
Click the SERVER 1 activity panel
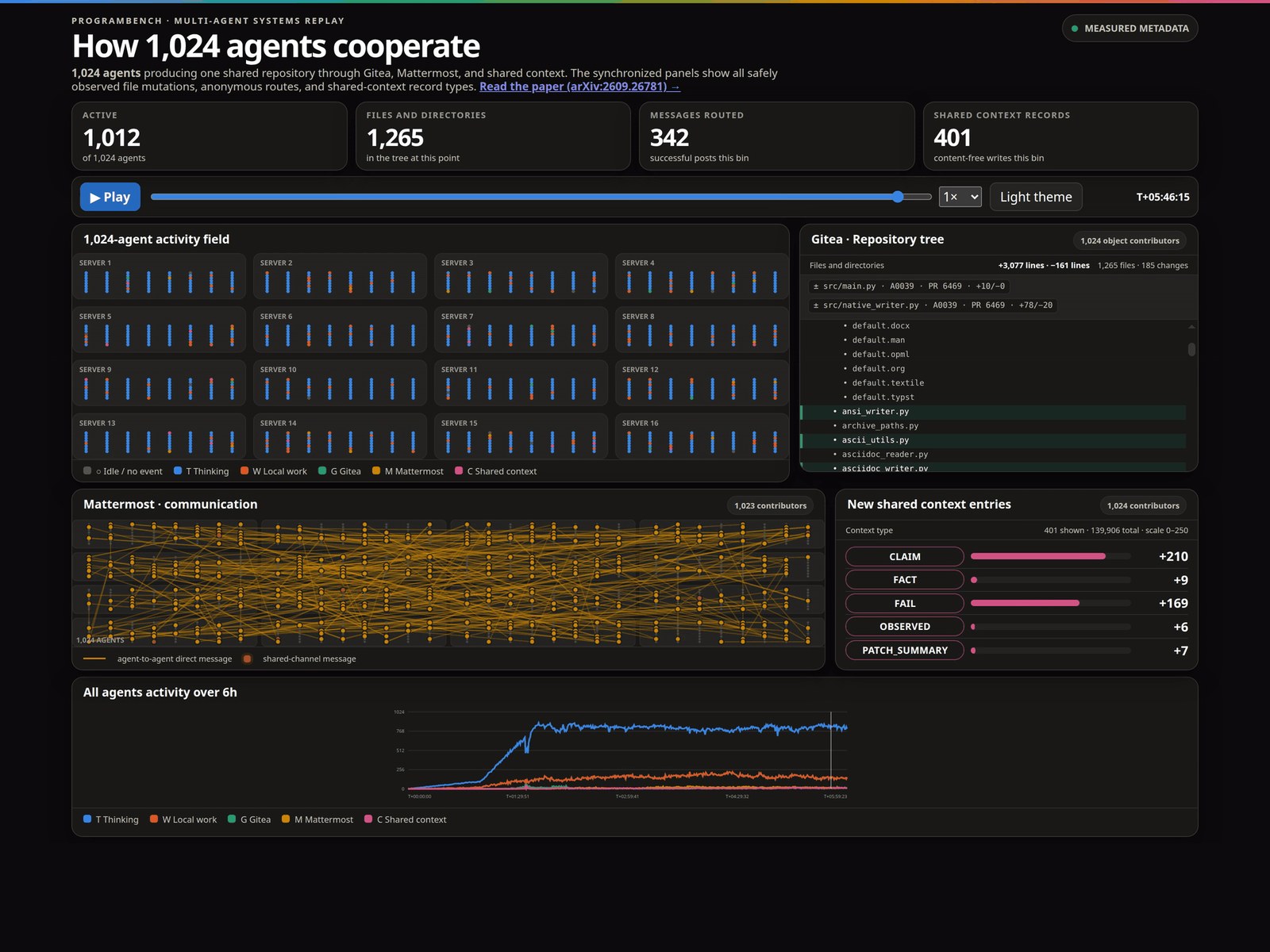pyautogui.click(x=159, y=276)
